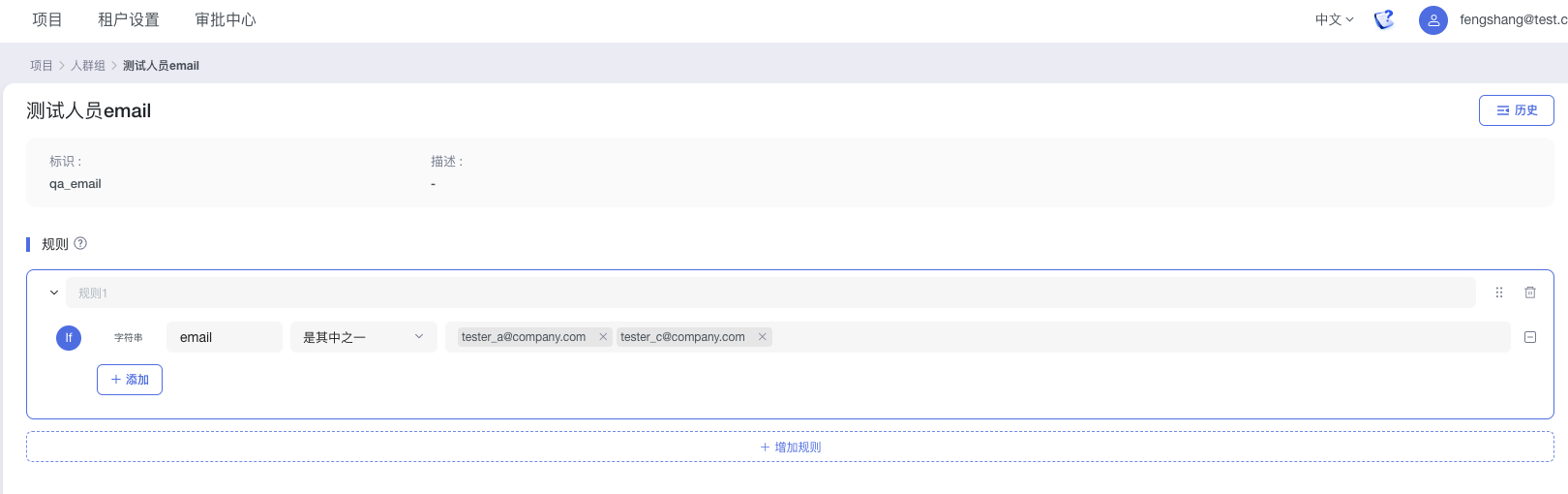Open the 是其中之一 operator dropdown

point(363,337)
